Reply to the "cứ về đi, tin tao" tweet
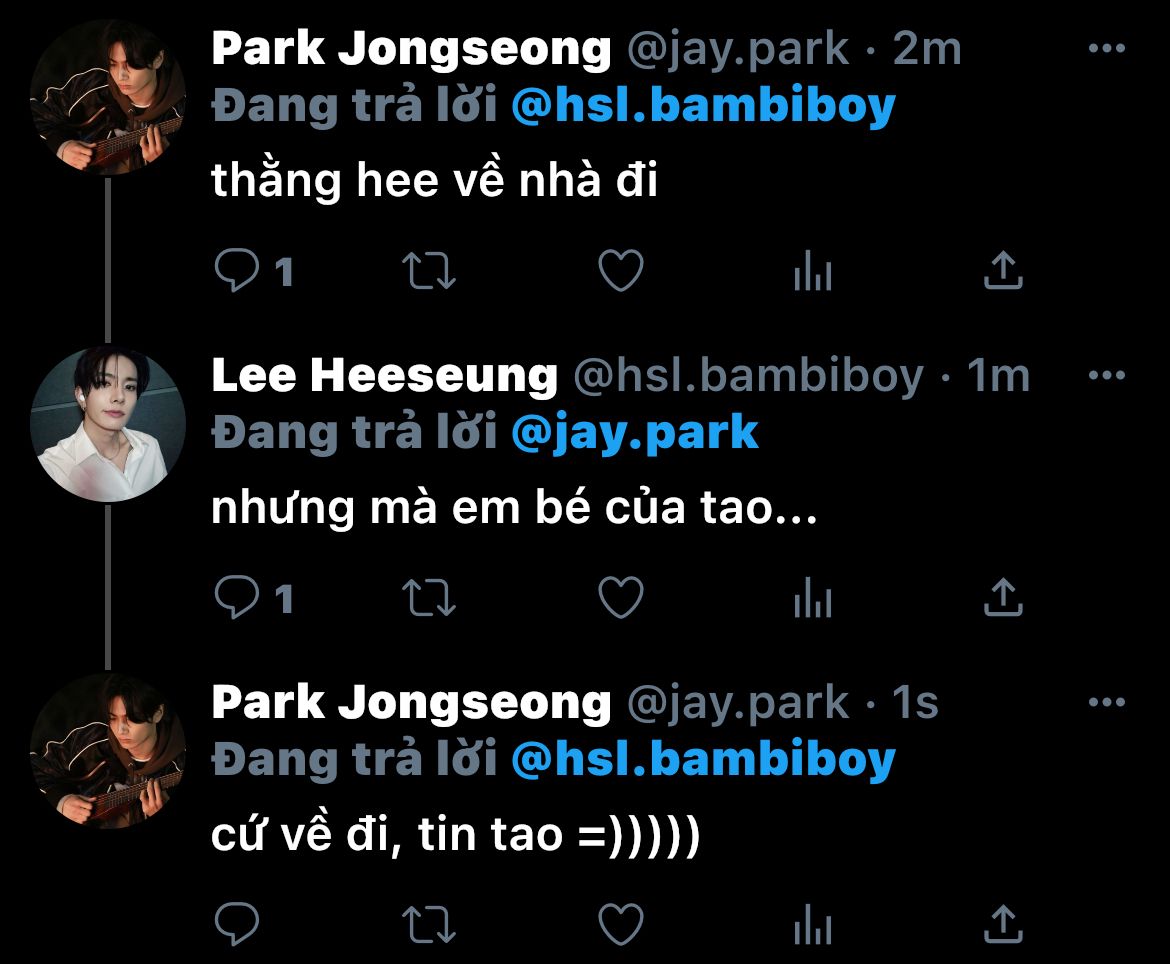Screen dimensions: 1170x964 point(237,924)
